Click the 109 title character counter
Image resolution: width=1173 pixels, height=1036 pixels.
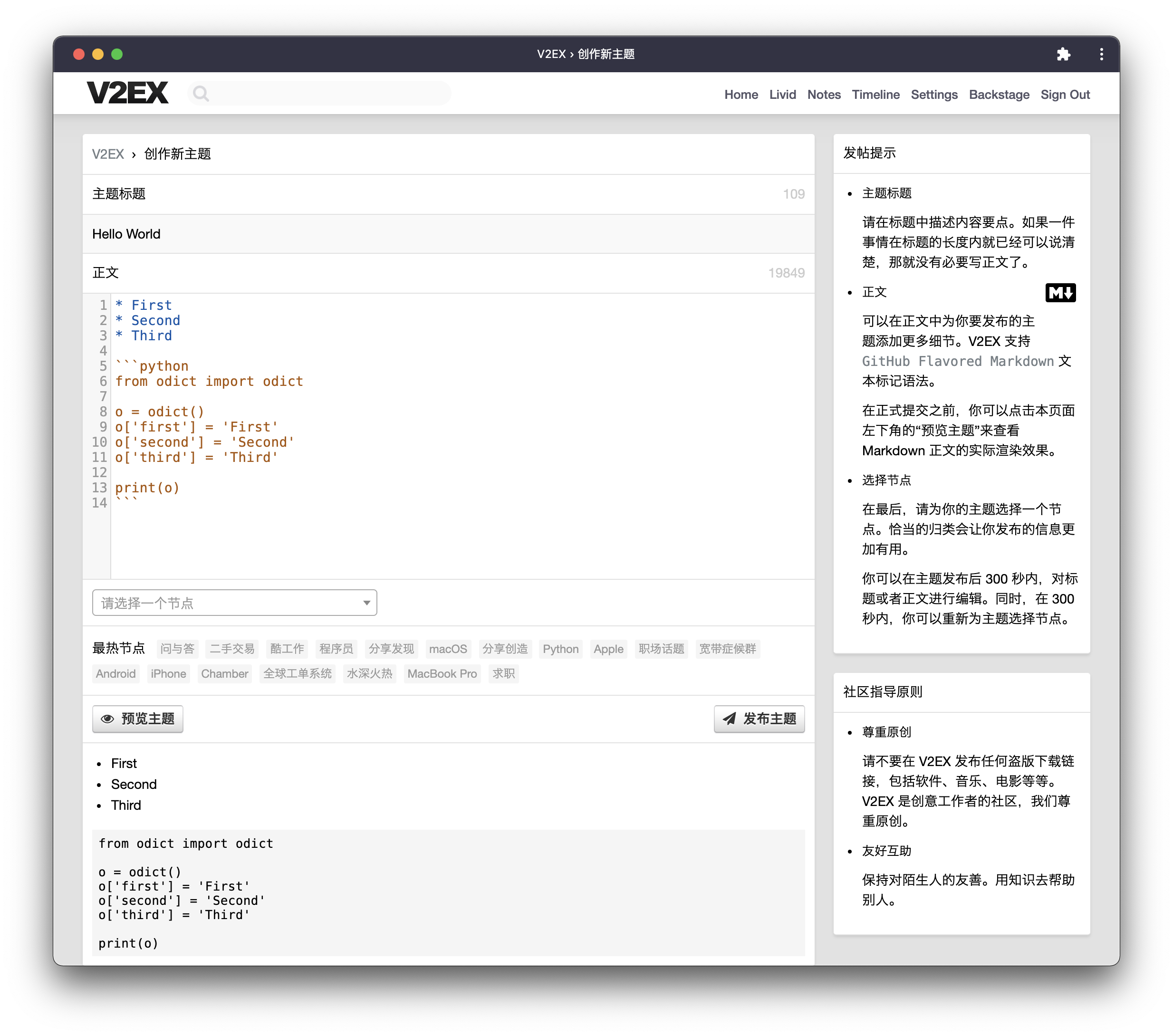tap(794, 194)
